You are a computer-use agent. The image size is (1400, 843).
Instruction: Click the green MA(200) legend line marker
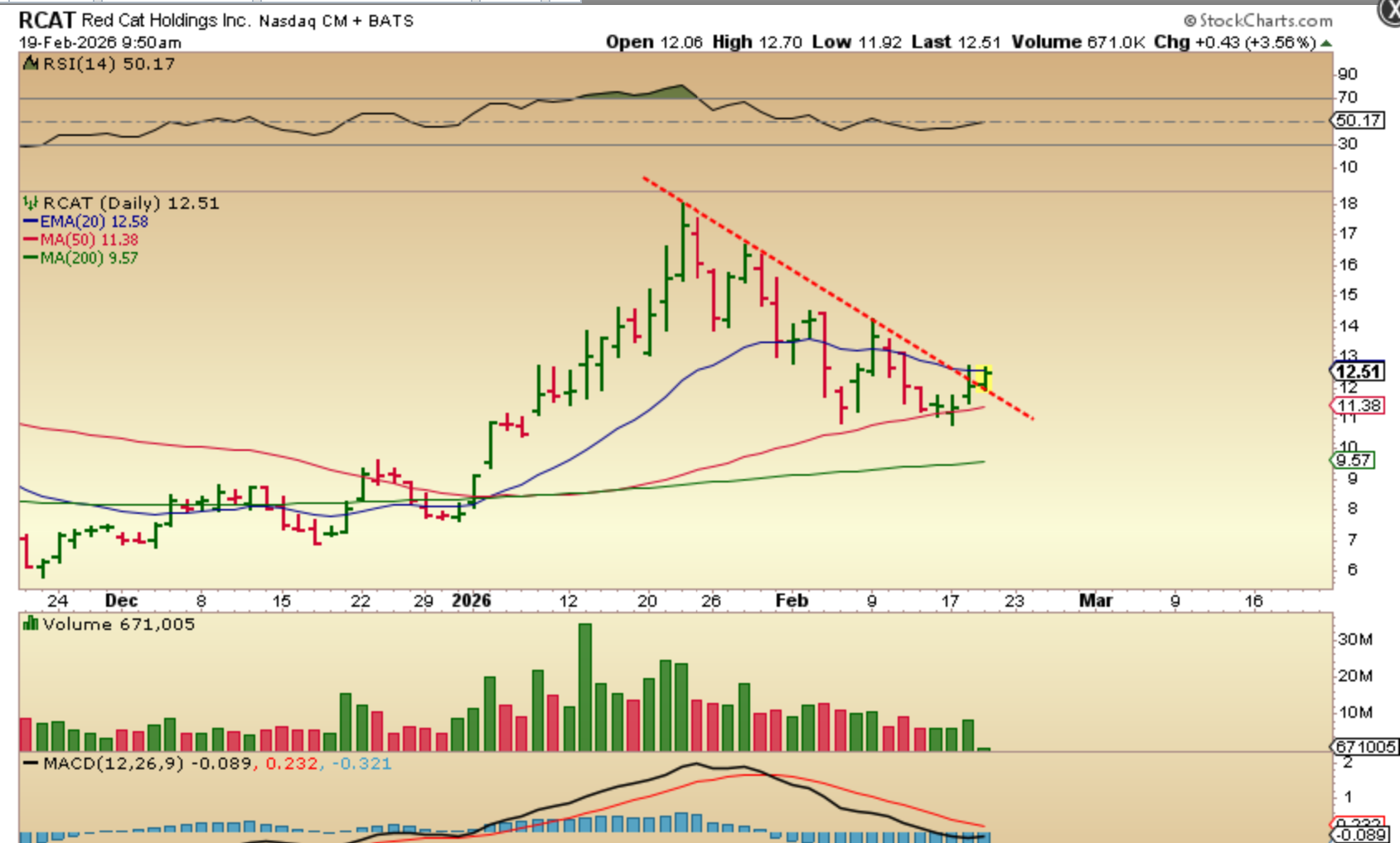click(31, 258)
